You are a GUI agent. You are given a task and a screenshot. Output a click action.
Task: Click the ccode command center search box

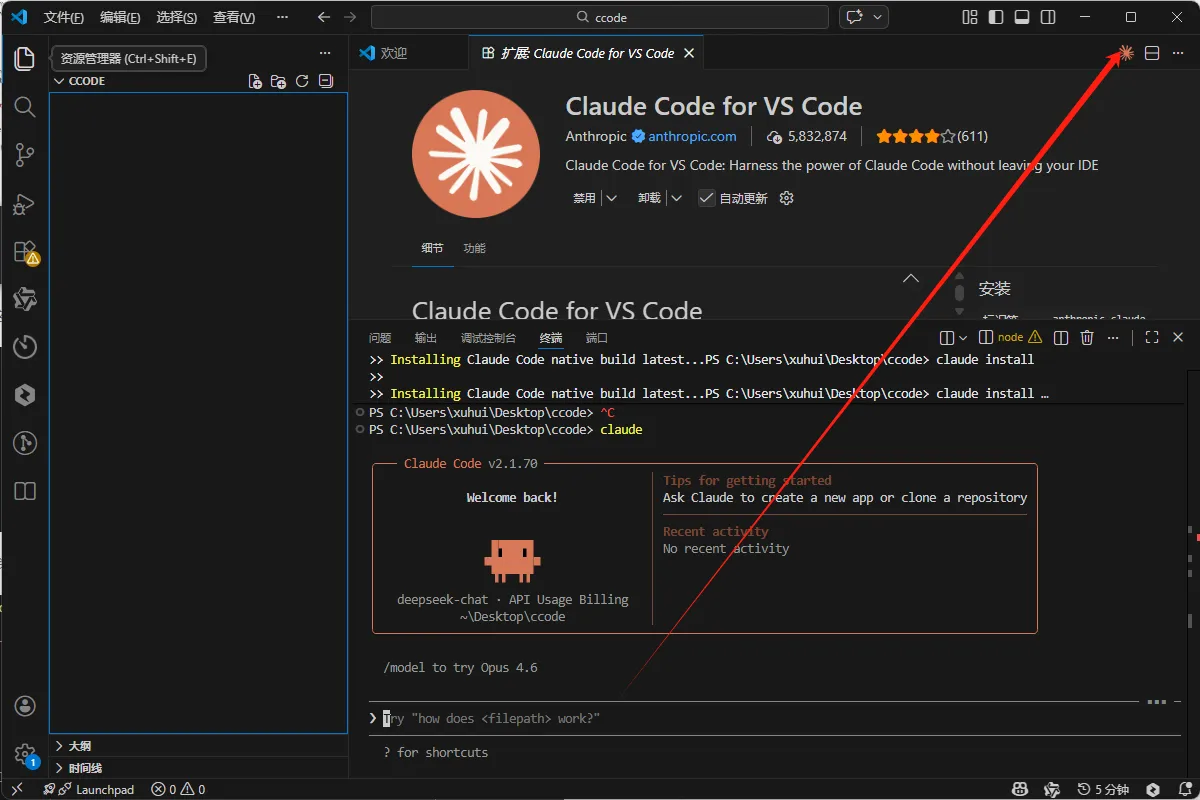click(x=600, y=17)
